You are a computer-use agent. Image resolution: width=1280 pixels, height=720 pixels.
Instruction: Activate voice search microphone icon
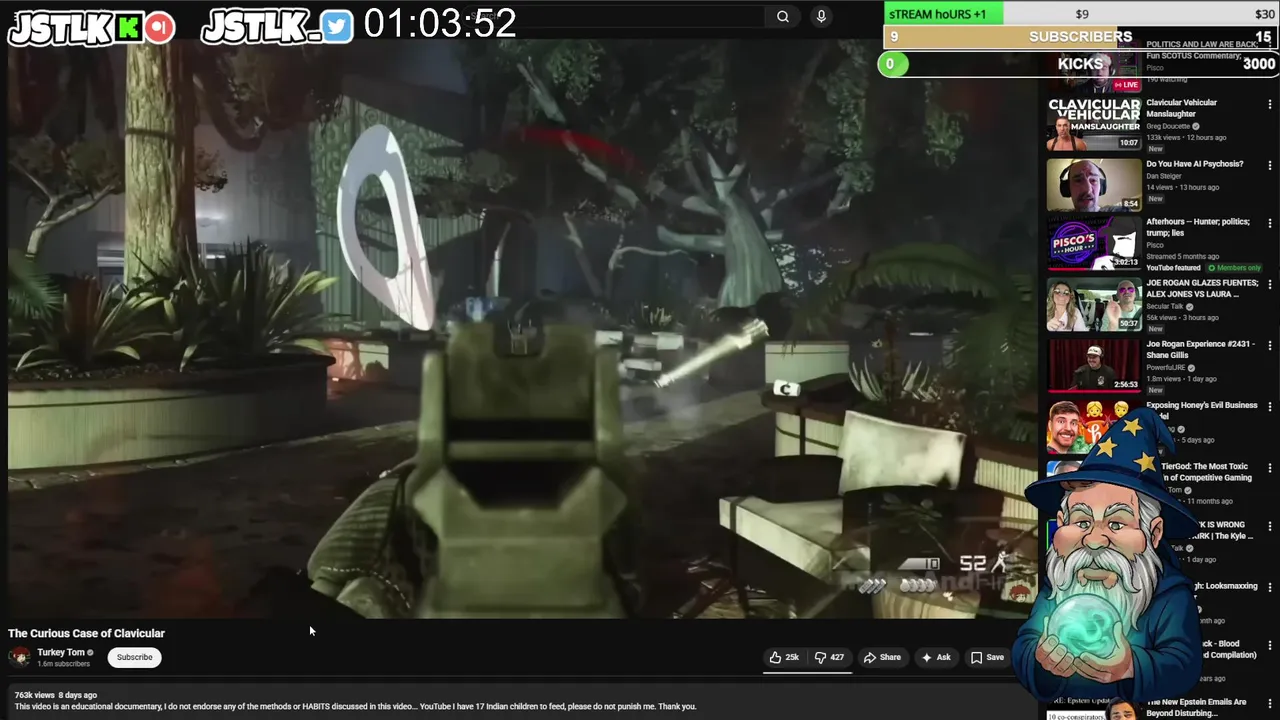point(821,16)
